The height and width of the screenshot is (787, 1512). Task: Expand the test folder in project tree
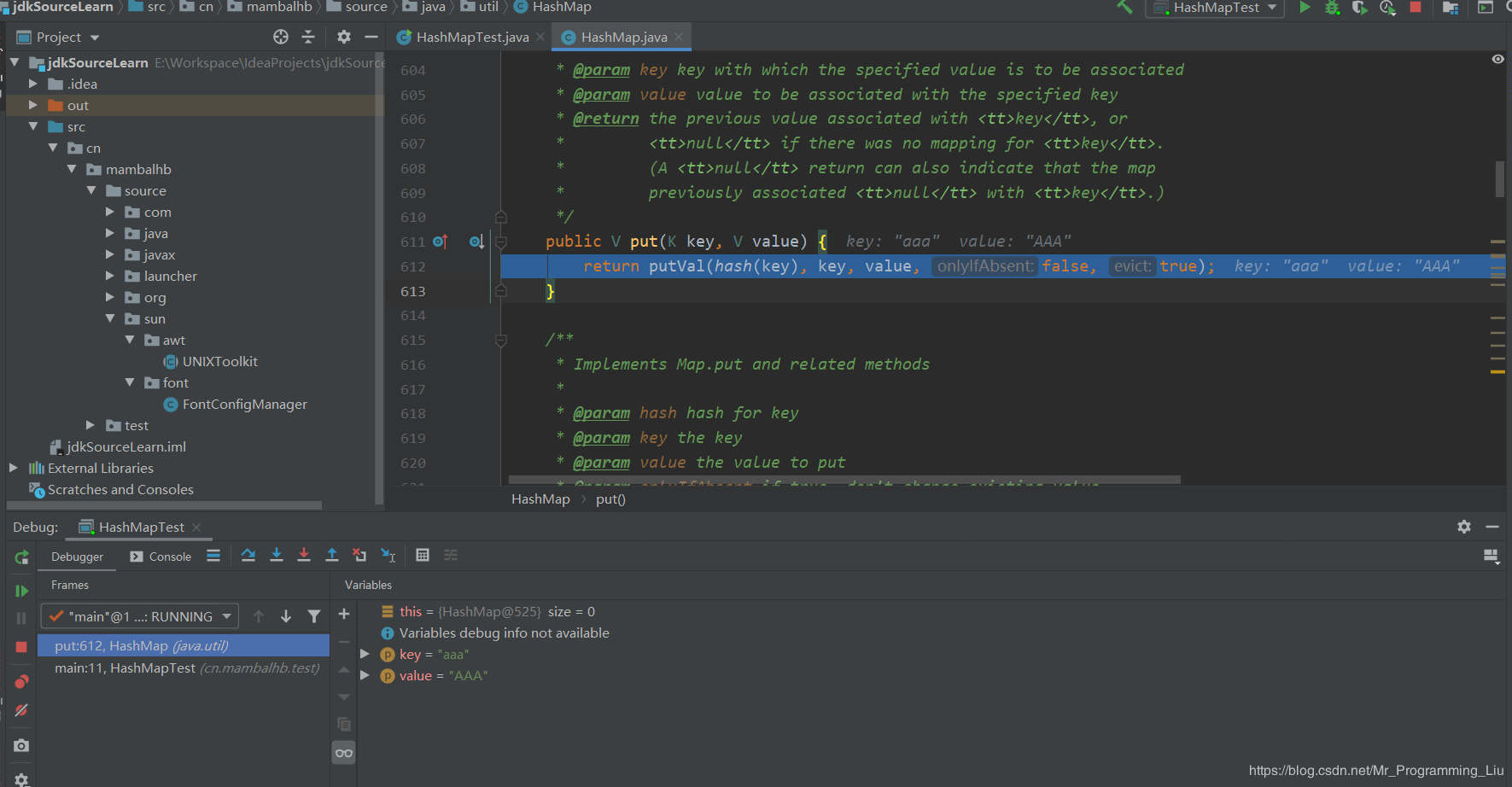(x=90, y=425)
